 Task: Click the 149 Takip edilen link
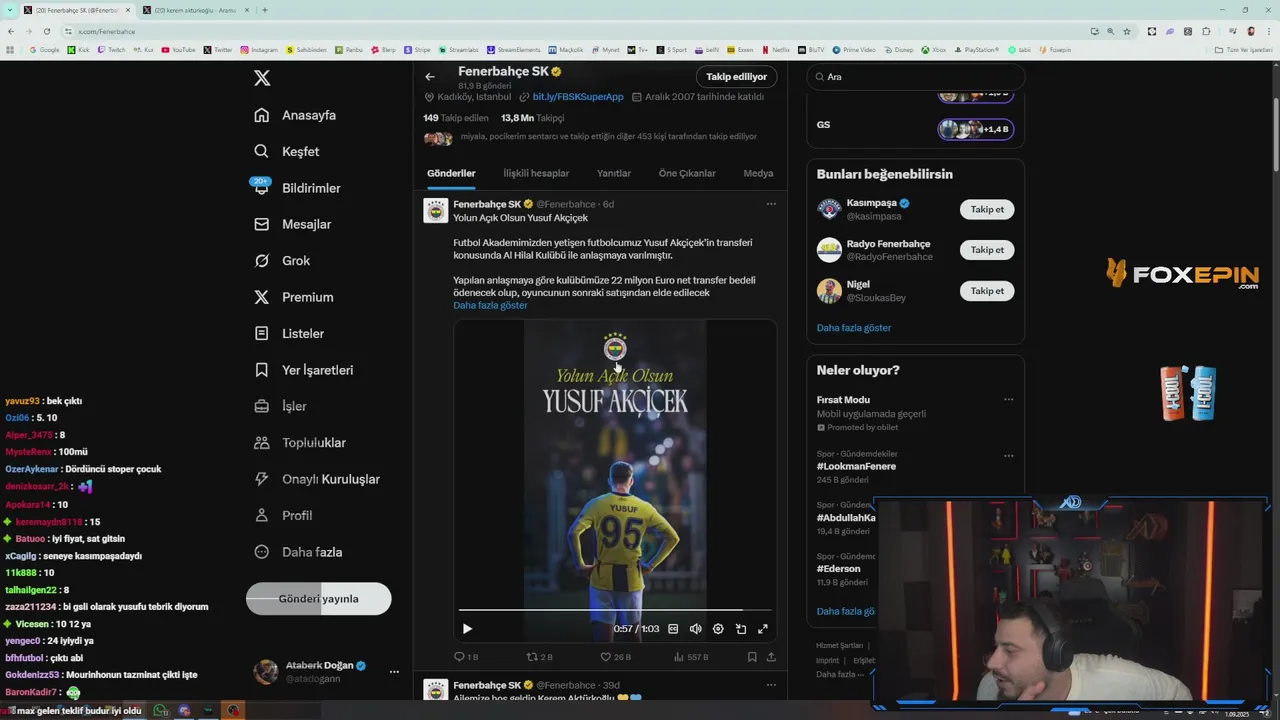click(456, 118)
